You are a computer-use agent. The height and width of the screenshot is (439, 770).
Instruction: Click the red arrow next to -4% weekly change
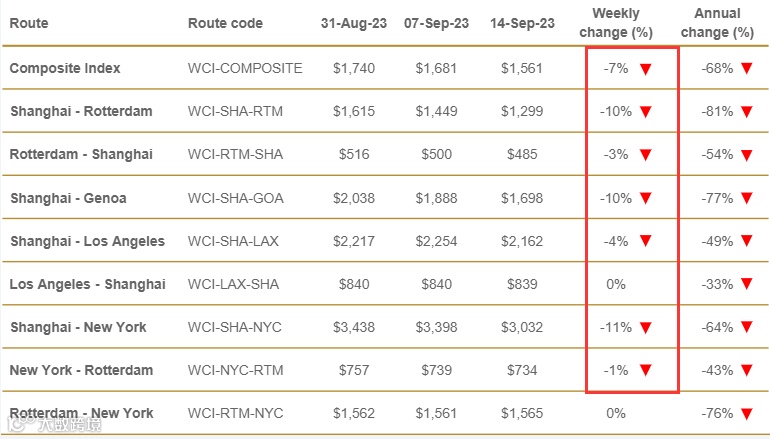coord(645,242)
